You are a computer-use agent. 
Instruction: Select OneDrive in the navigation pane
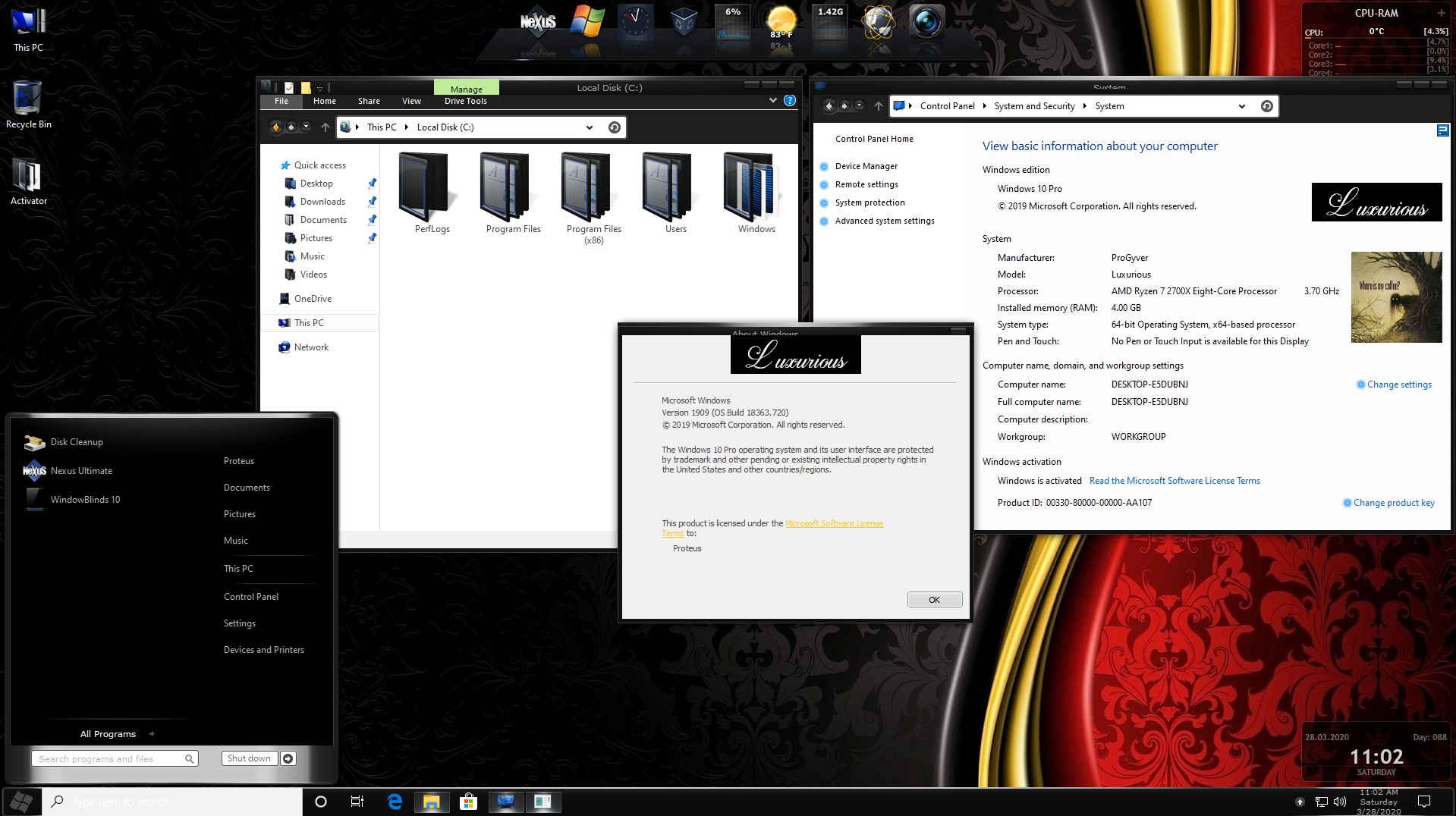coord(313,299)
